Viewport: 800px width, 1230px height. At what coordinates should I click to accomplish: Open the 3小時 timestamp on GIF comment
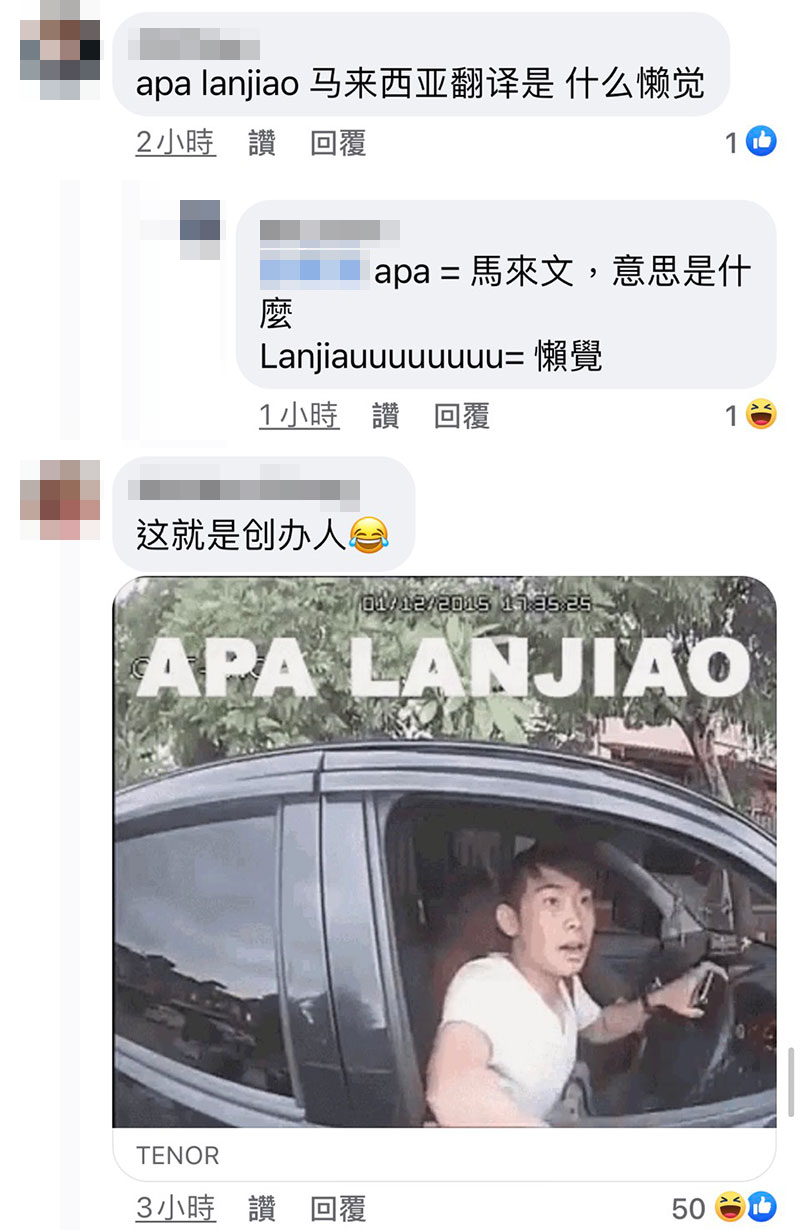click(176, 1208)
